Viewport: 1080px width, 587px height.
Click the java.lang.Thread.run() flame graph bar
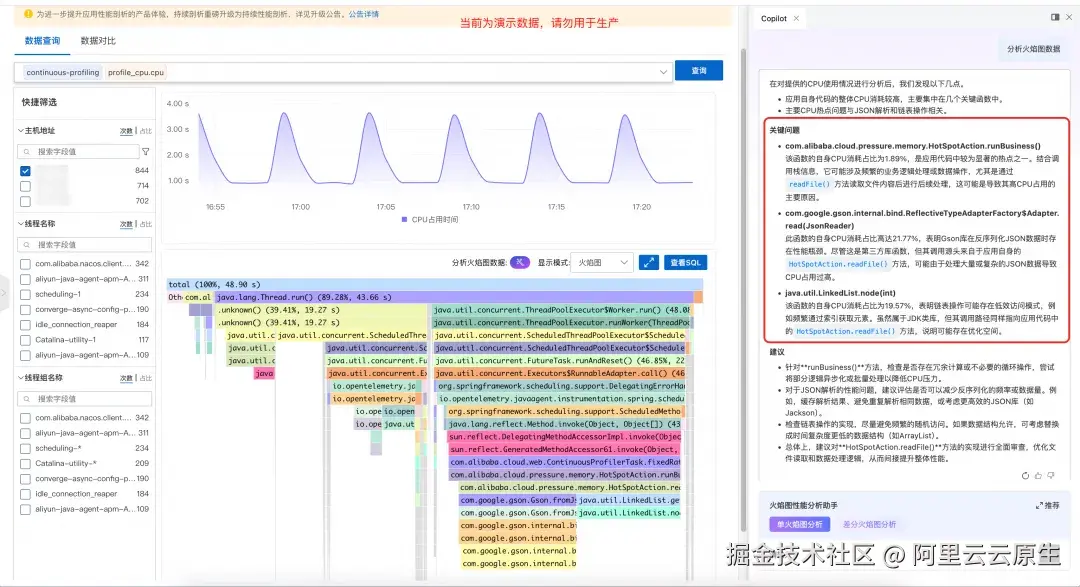(x=454, y=297)
